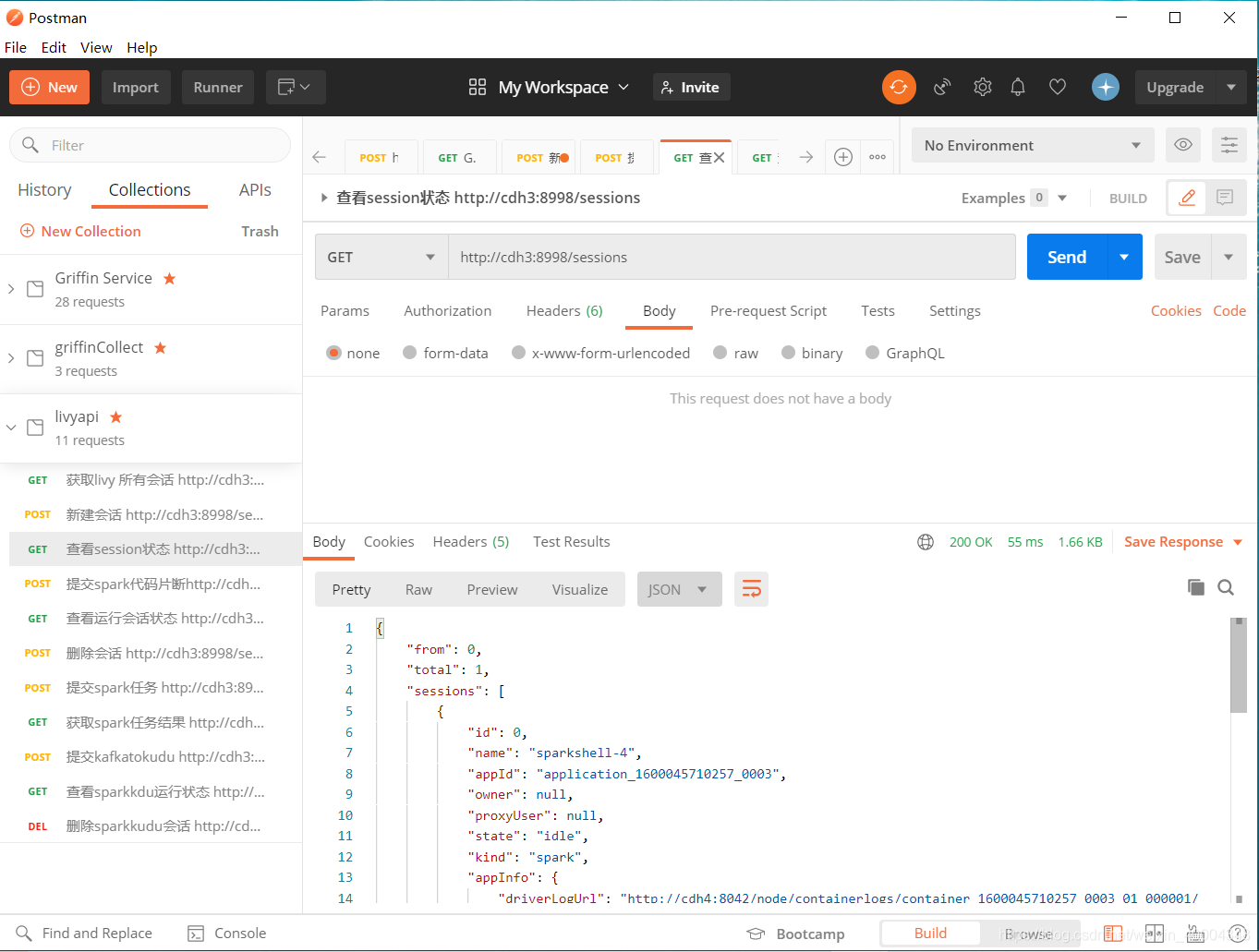This screenshot has width=1259, height=952.
Task: Open the No Environment dropdown
Action: coord(1033,145)
